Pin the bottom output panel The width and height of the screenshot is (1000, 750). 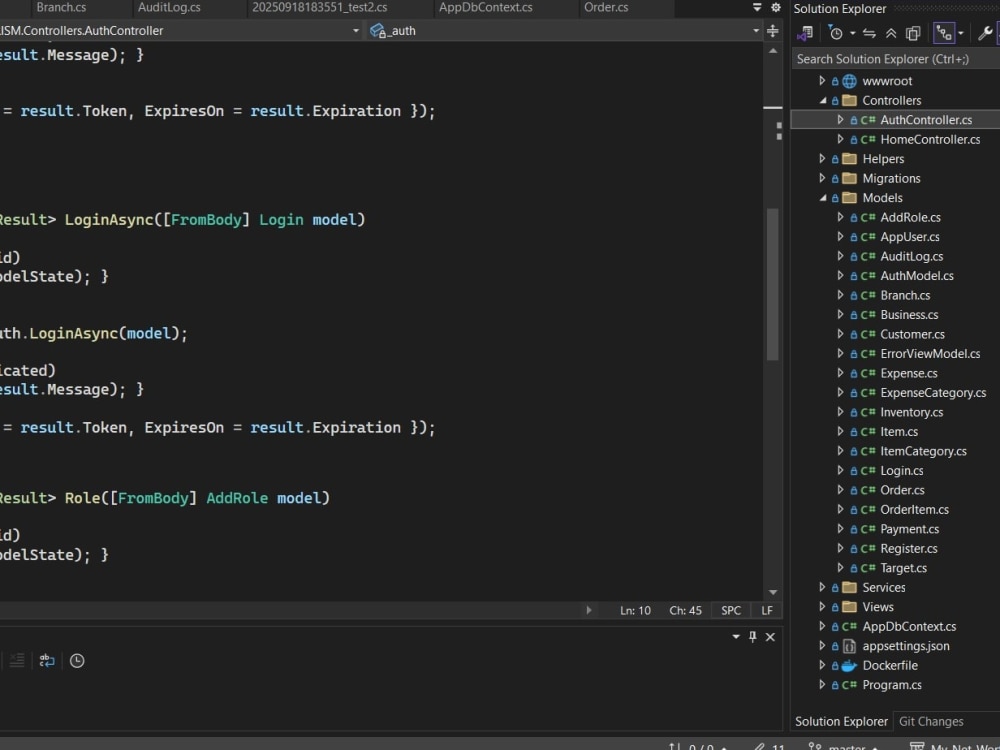pos(752,636)
